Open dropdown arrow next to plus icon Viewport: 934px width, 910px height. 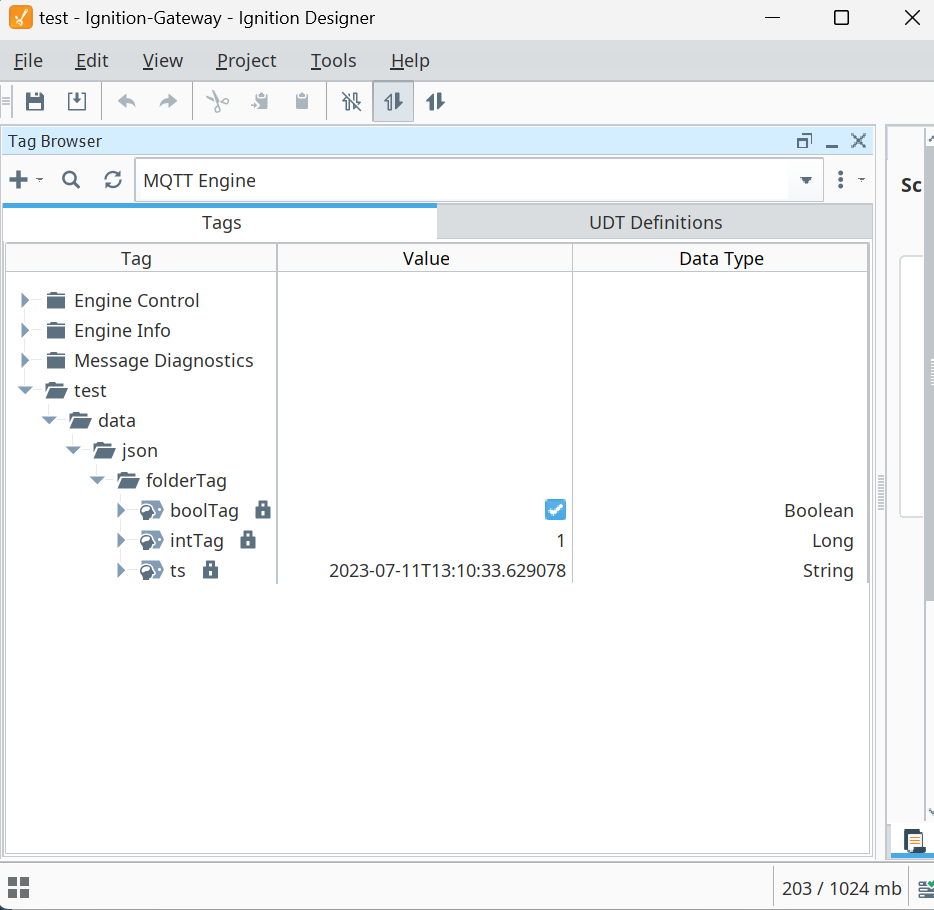click(x=40, y=179)
